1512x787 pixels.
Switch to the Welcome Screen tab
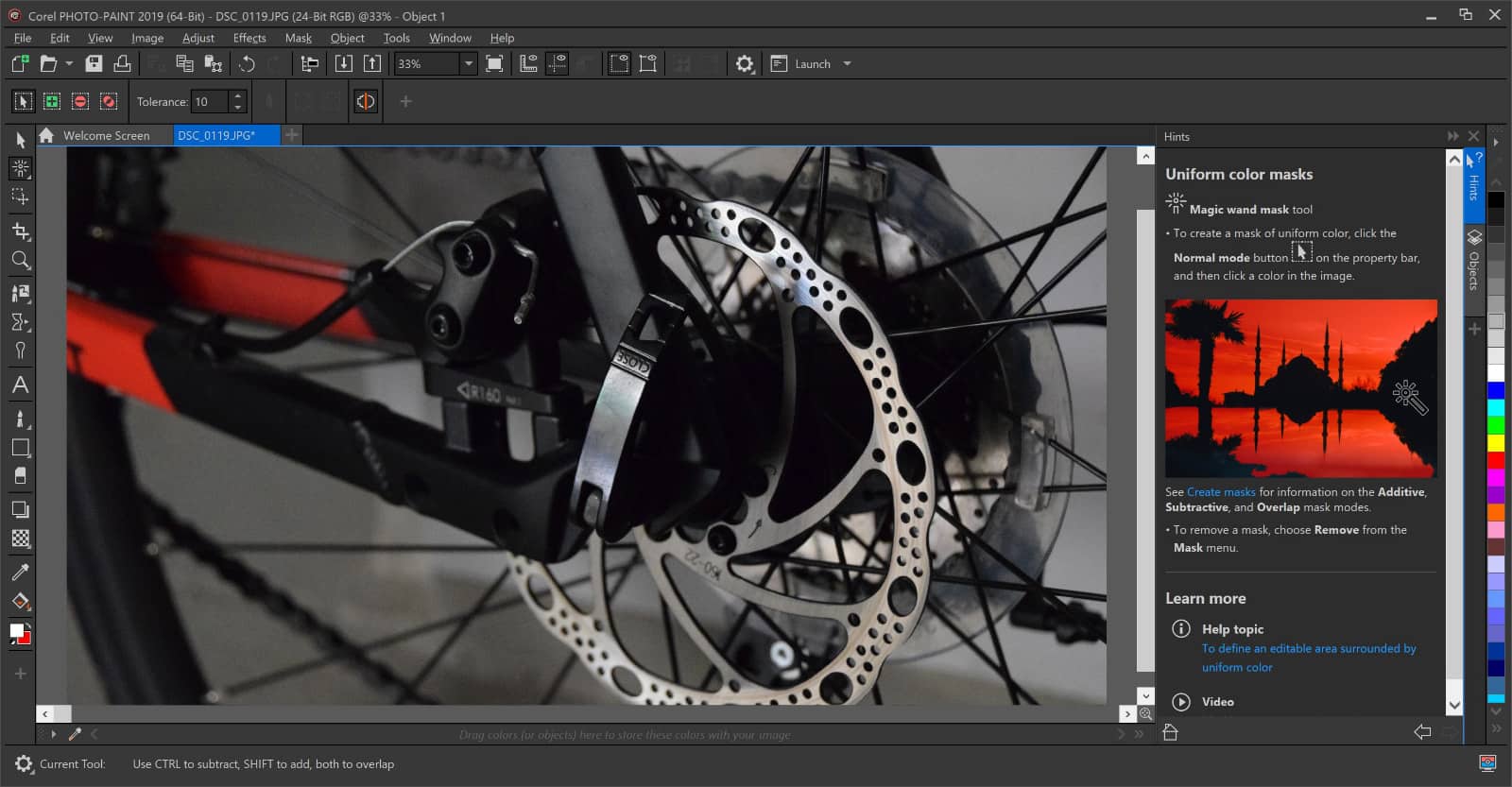click(x=106, y=135)
